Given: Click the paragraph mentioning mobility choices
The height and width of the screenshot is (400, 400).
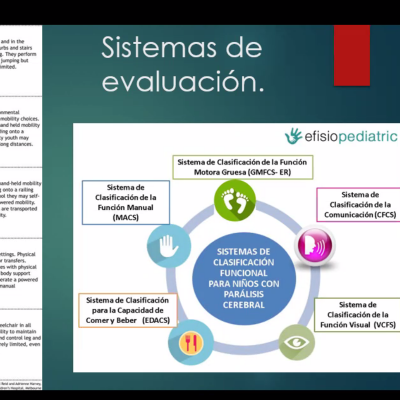Looking at the screenshot, I should [20, 128].
